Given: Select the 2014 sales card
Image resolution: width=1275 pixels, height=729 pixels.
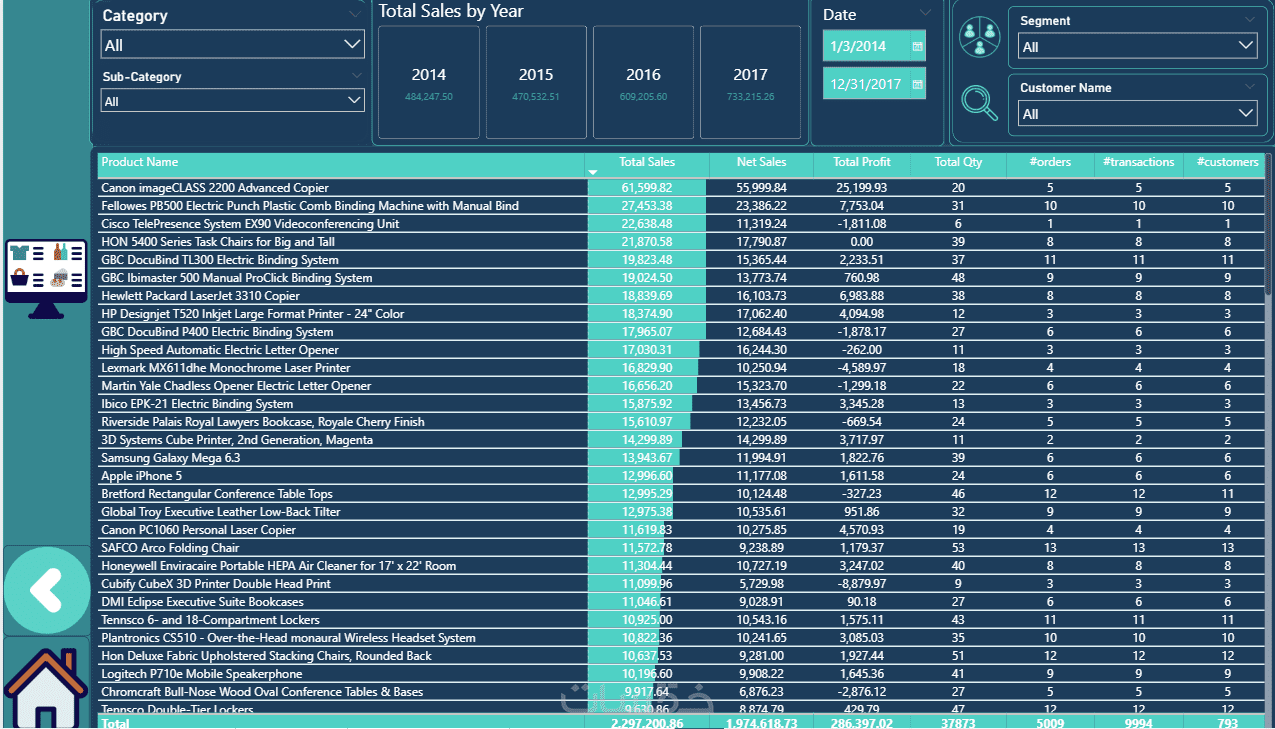Looking at the screenshot, I should tap(429, 82).
